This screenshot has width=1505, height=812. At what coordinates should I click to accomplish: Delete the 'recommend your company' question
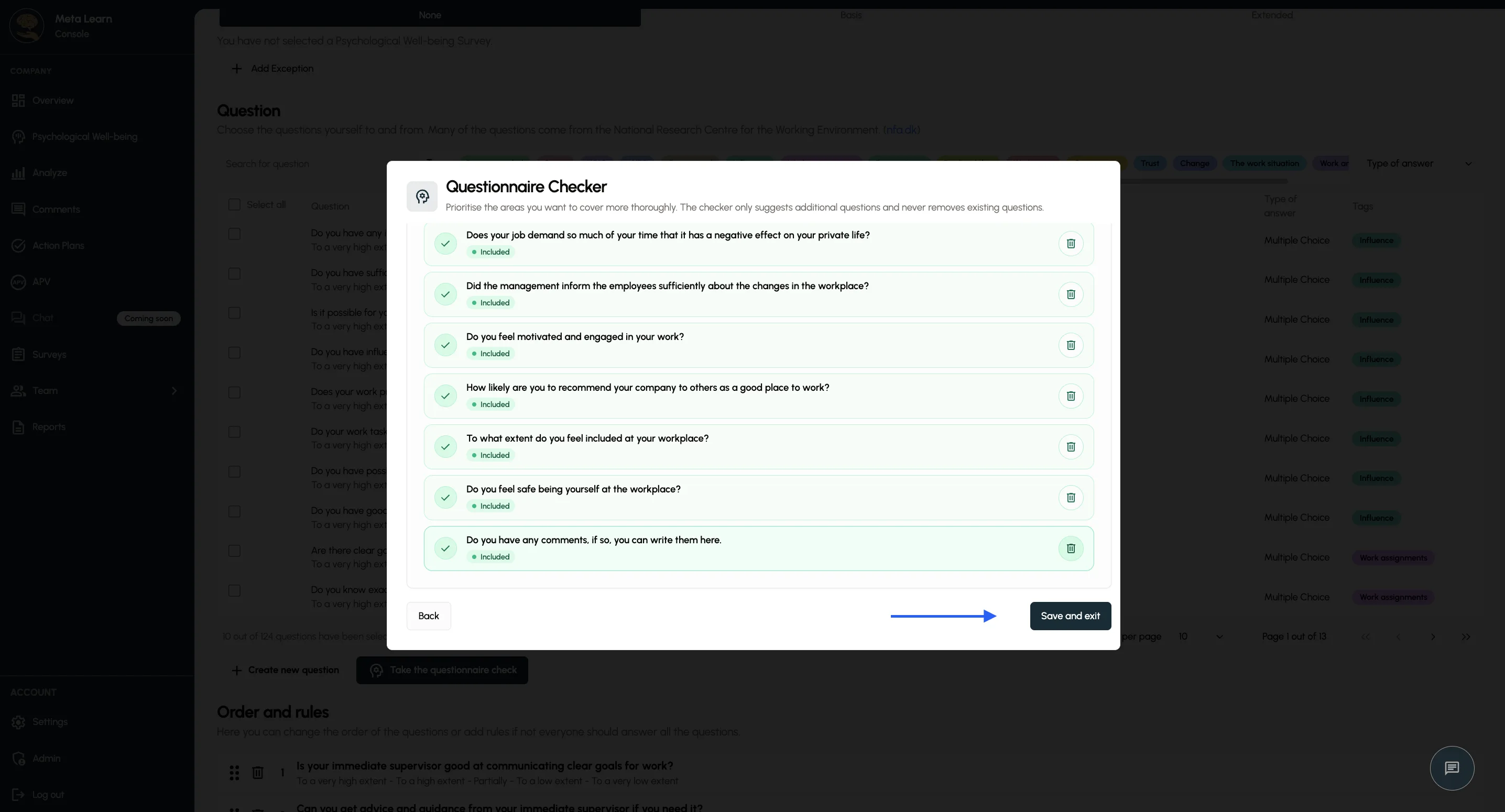1071,396
